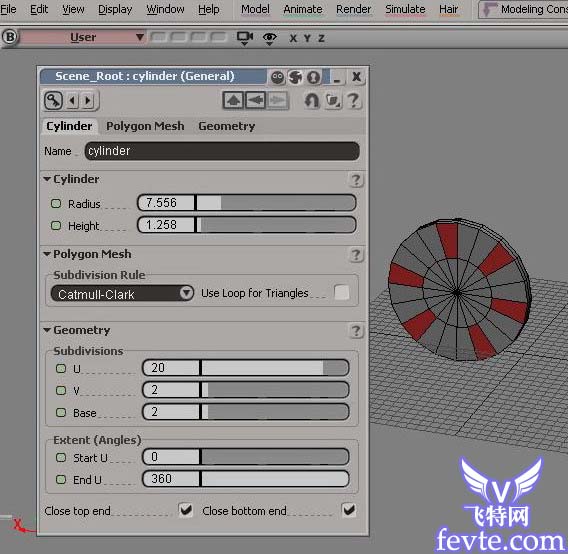Viewport: 568px width, 554px height.
Task: Open Catmull-Clark subdivision rule dropdown
Action: (122, 293)
